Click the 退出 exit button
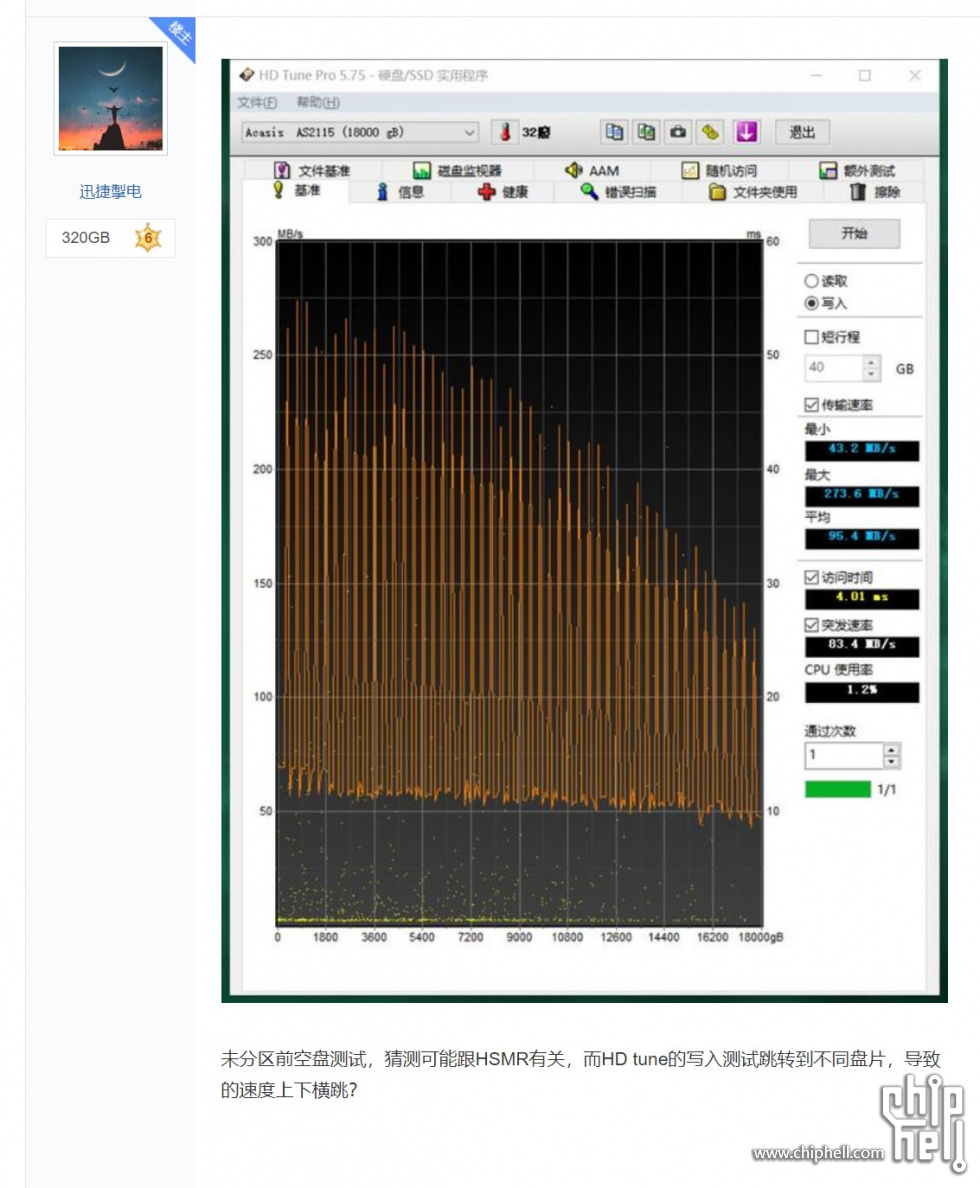The image size is (980, 1188). [803, 133]
